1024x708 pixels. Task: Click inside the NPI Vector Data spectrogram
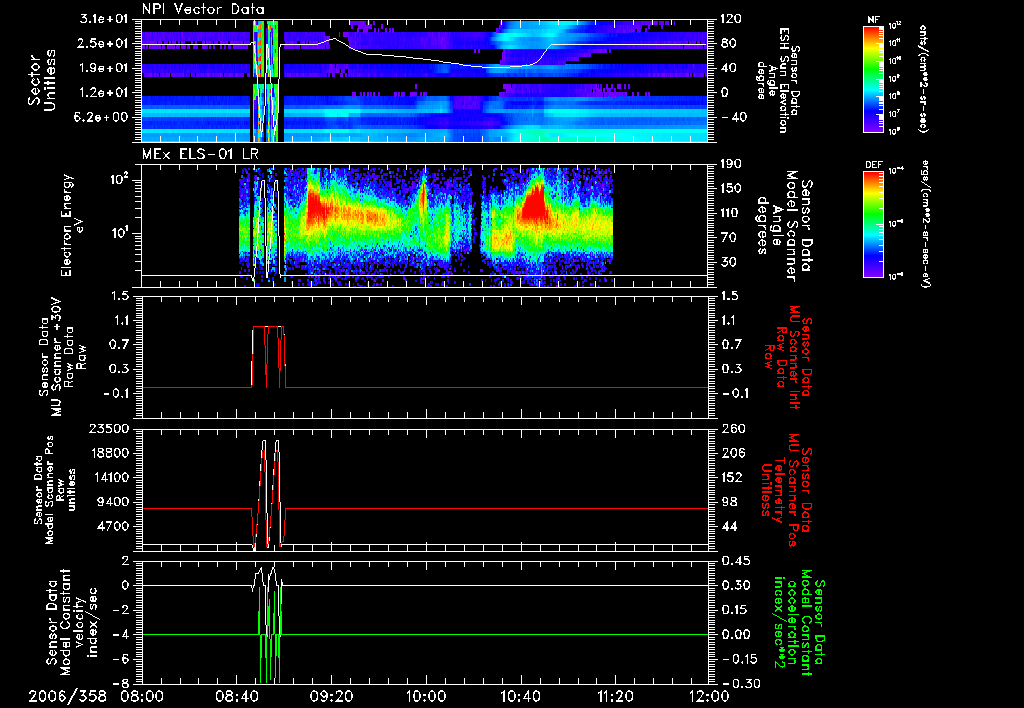424,80
